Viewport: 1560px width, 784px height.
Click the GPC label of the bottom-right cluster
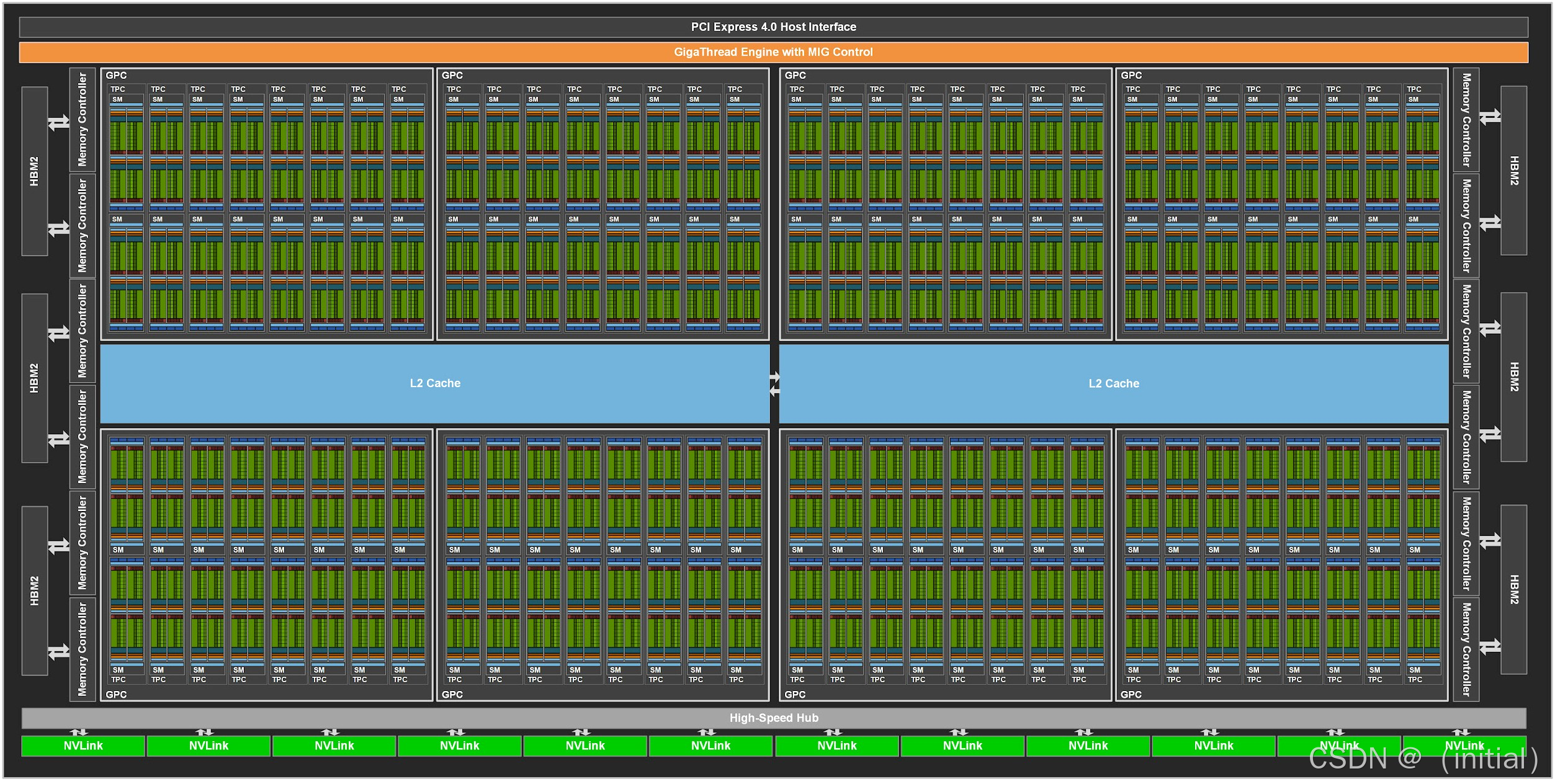click(x=1131, y=694)
